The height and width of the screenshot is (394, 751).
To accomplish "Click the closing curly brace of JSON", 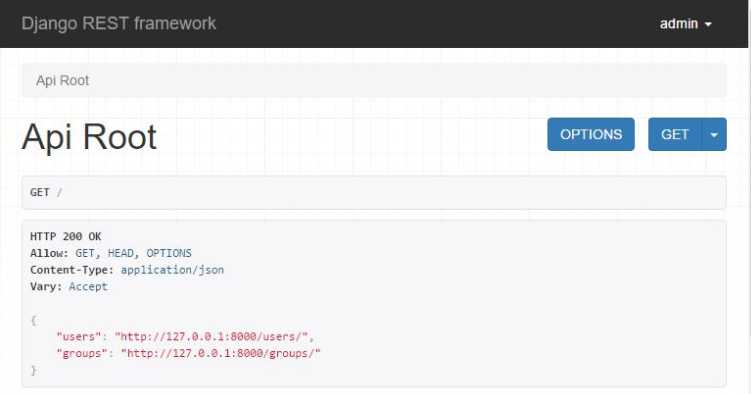I will (x=34, y=370).
